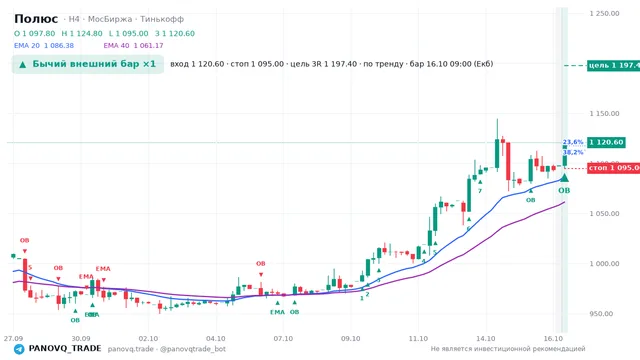This screenshot has width=640, height=360.
Task: Click the '16.10' date axis label
Action: 553,339
